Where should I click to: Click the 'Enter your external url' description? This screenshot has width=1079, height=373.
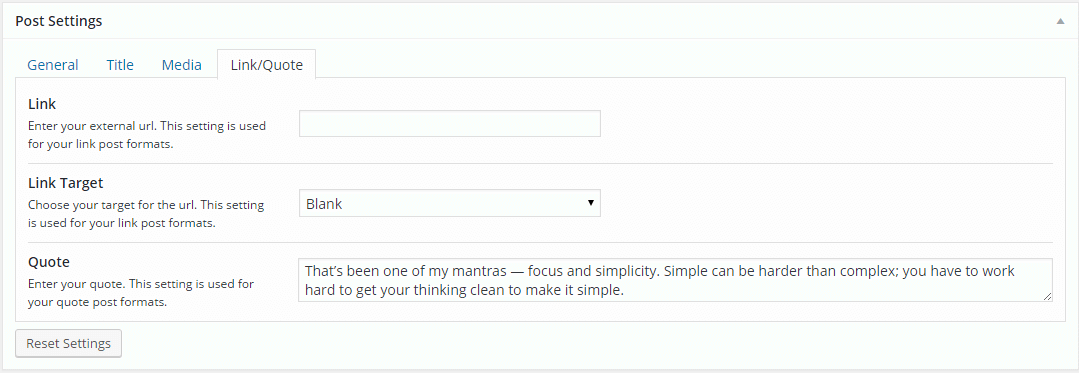pos(147,136)
